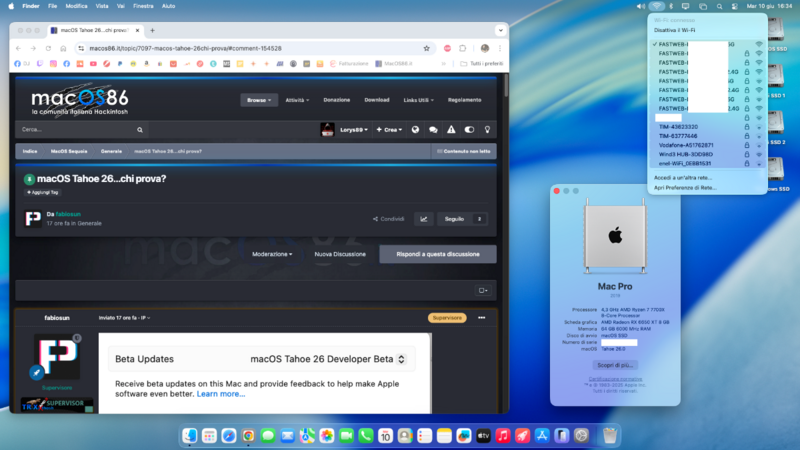Open three-dot menu on fabiosun's post

tap(482, 318)
